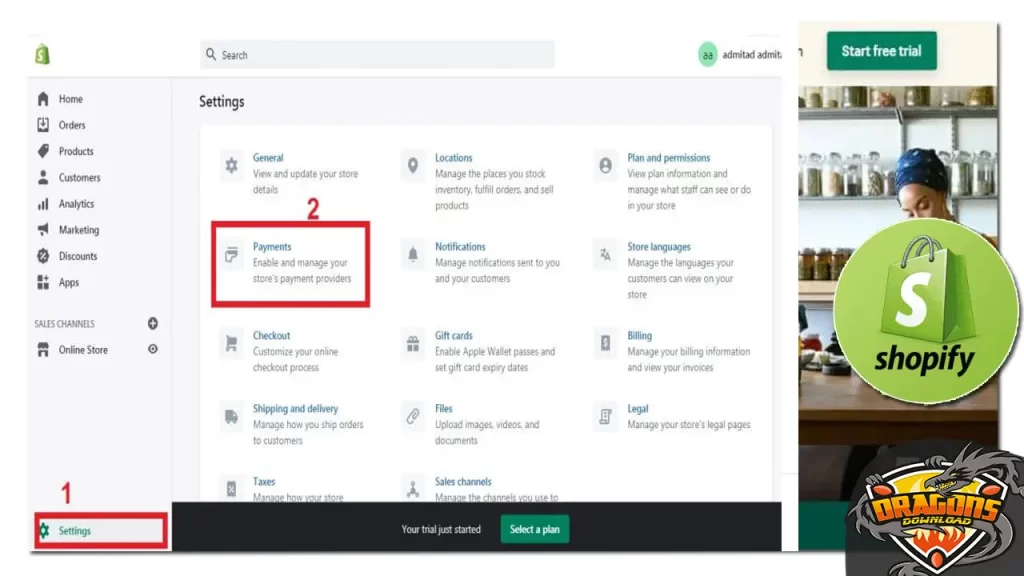Focus the Search input field

(378, 55)
